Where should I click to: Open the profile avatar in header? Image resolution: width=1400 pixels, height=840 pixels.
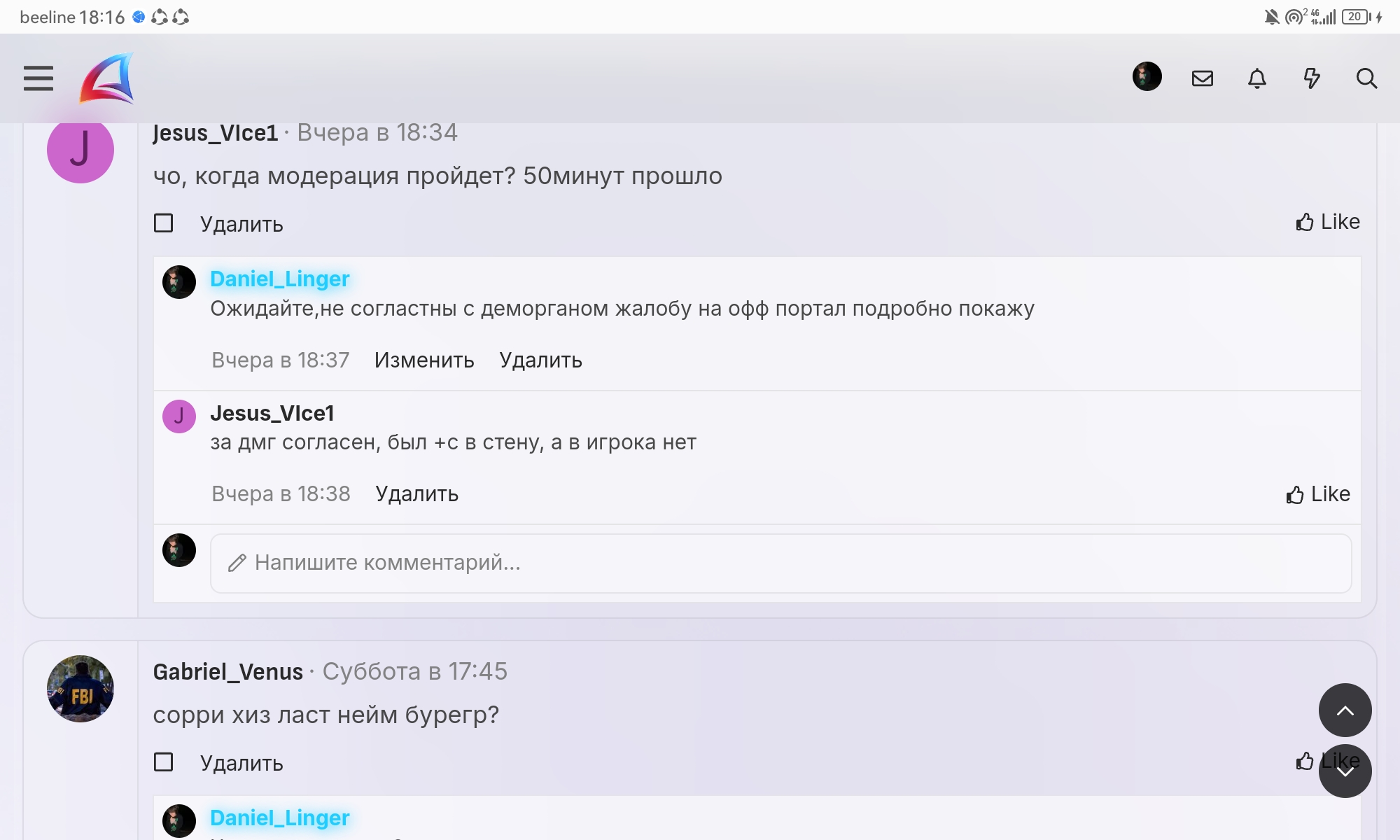[1147, 76]
